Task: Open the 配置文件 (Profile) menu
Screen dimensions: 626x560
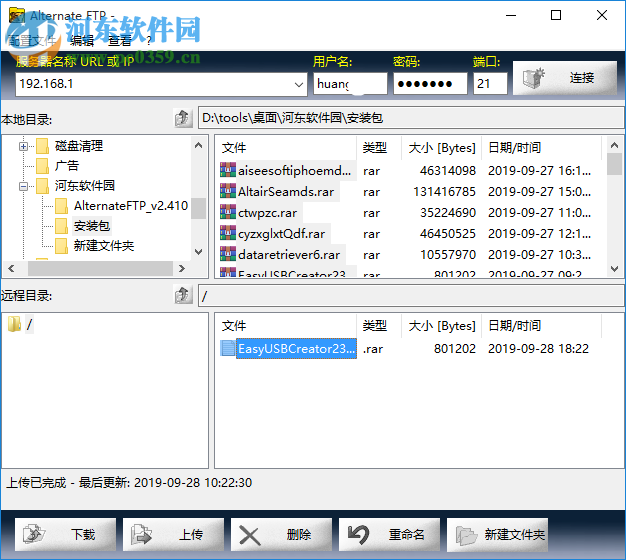Action: [32, 40]
